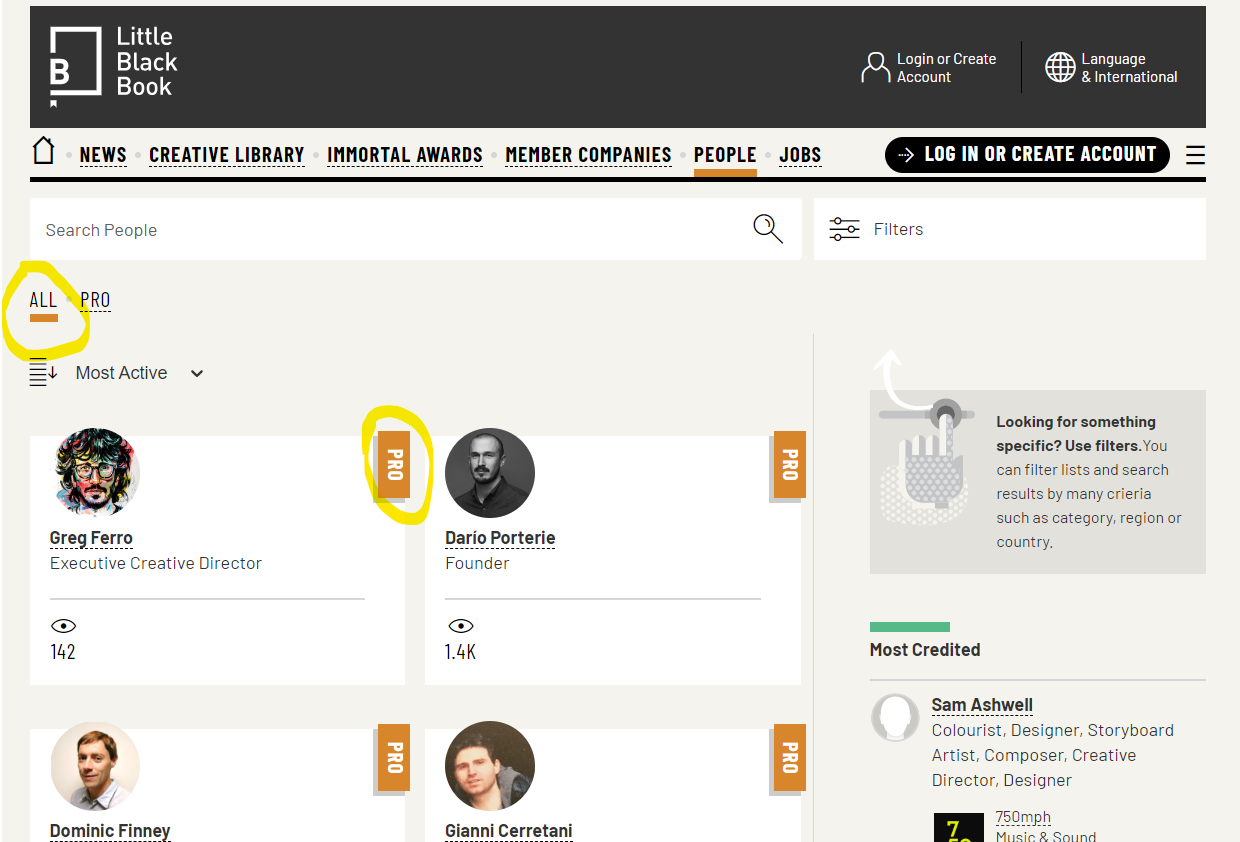Click Gianni Cerretani's profile photo
This screenshot has width=1240, height=842.
[490, 766]
